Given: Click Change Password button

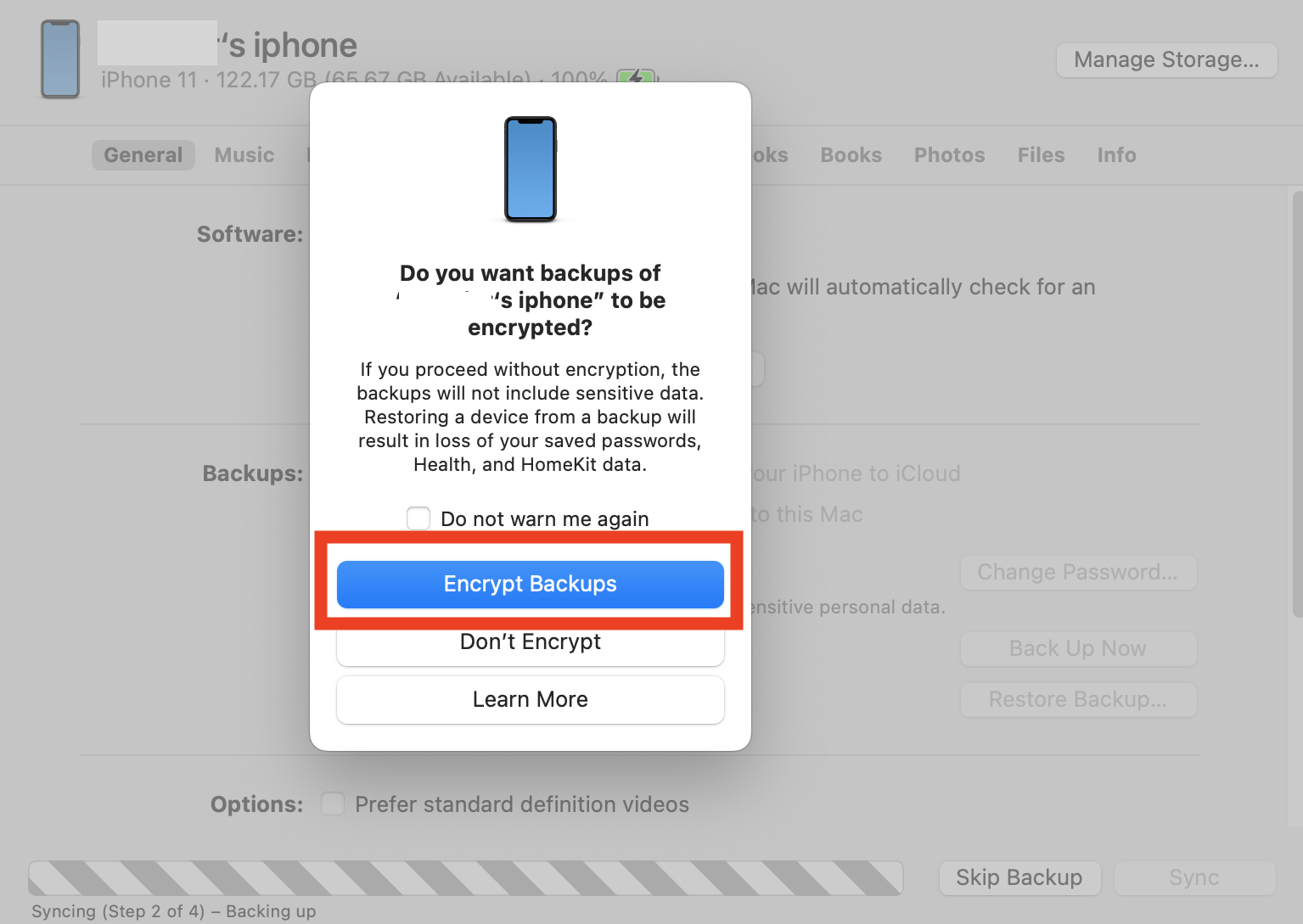Looking at the screenshot, I should [x=1078, y=572].
